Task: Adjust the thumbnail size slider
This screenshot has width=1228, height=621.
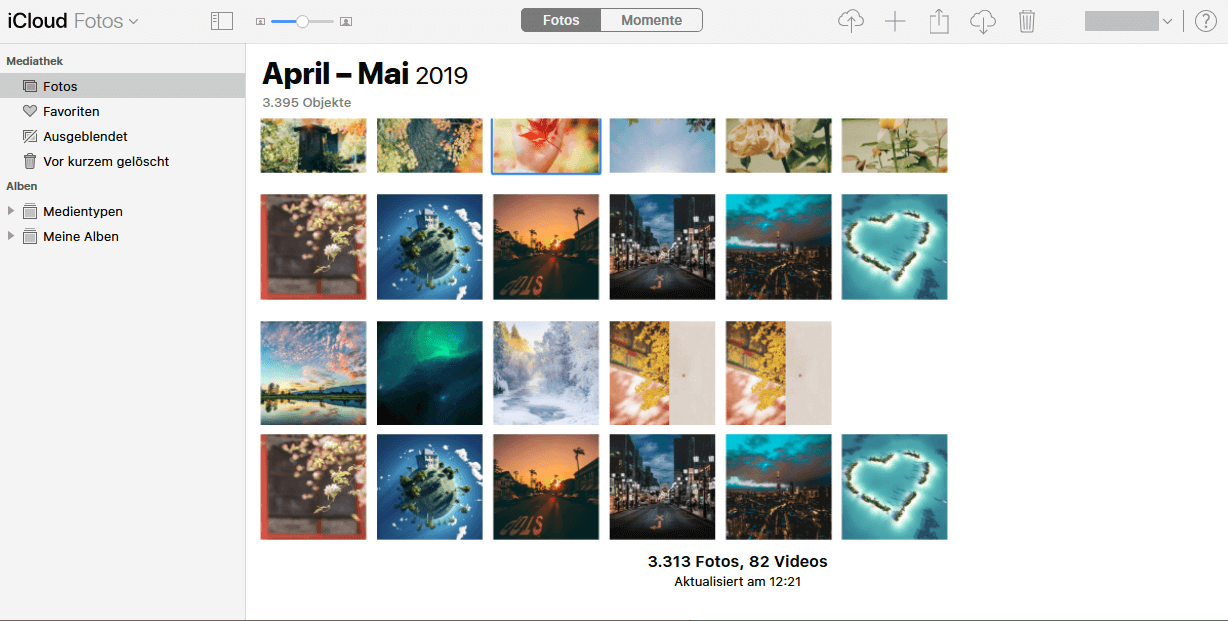Action: [302, 21]
